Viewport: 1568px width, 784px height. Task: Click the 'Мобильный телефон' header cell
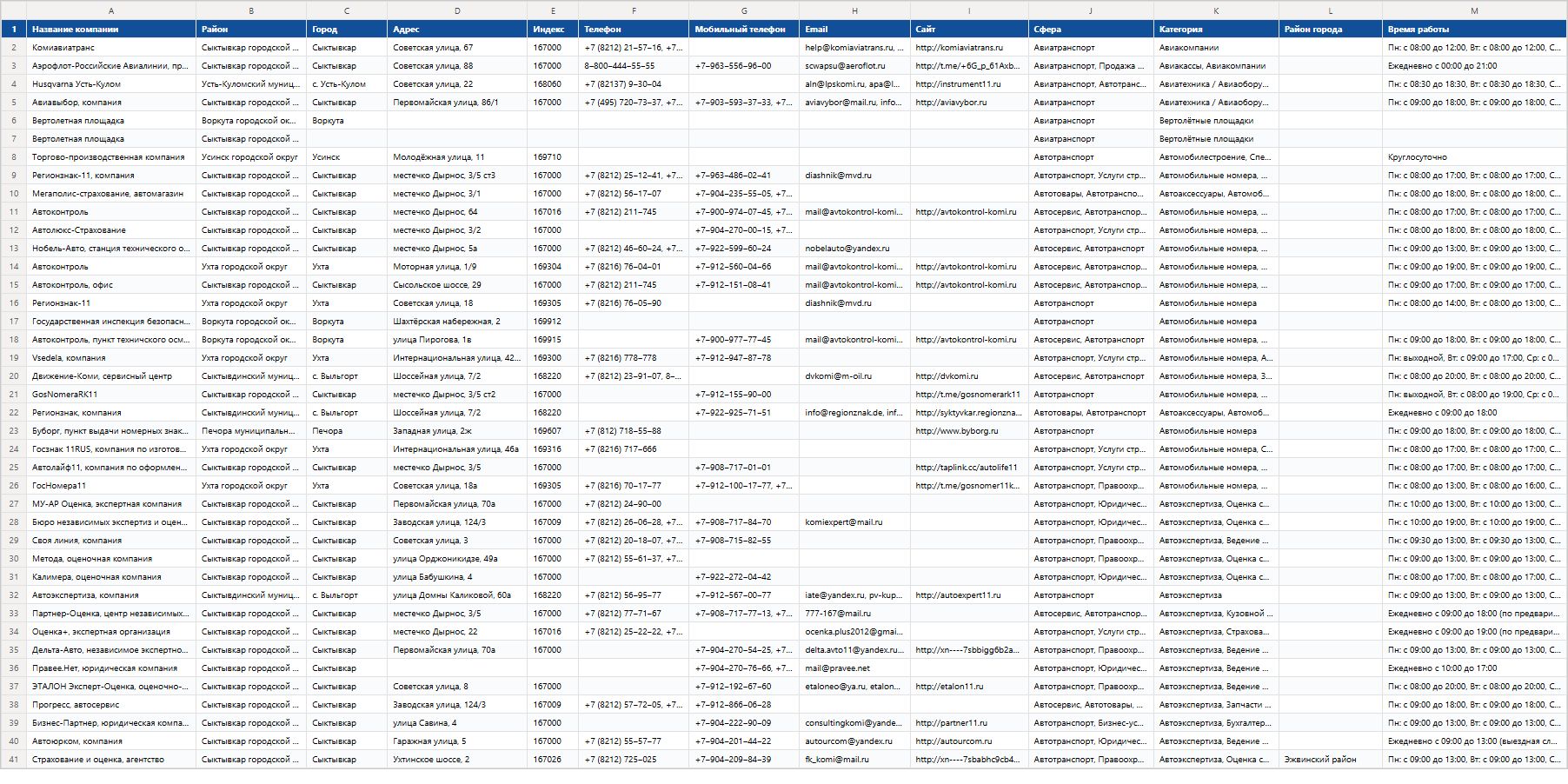point(744,30)
